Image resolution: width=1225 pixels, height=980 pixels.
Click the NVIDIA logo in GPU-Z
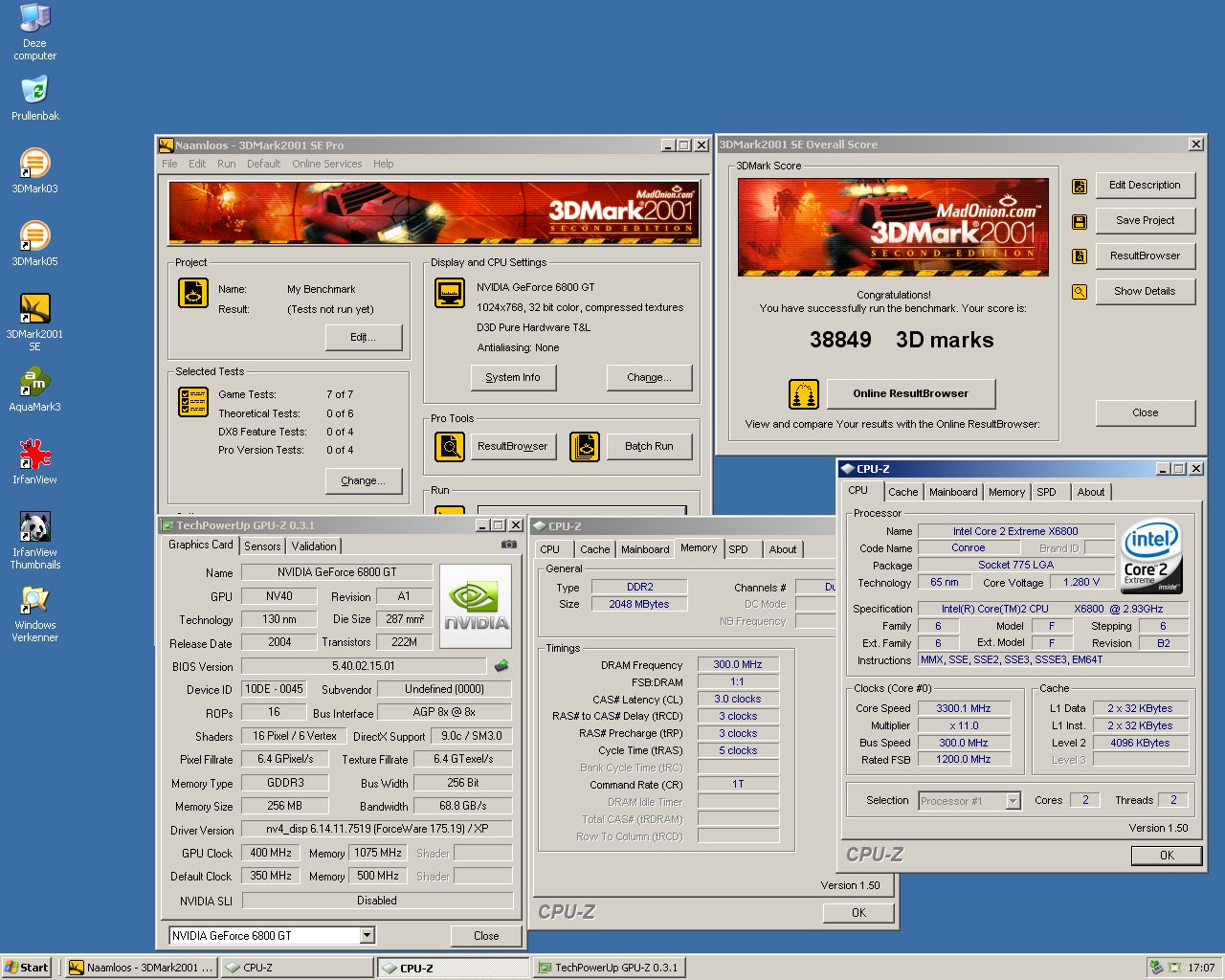476,607
